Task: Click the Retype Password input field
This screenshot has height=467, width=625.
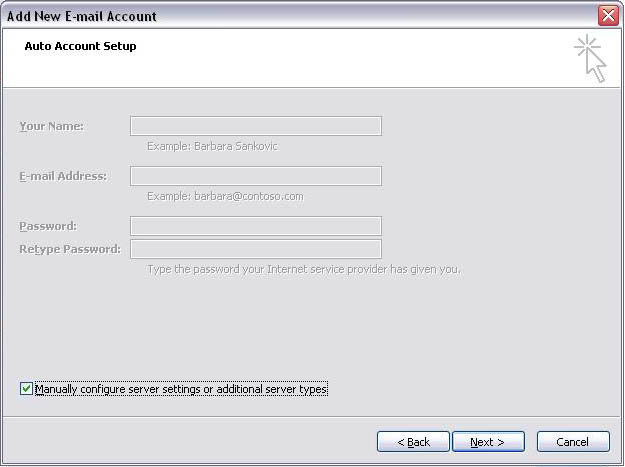Action: click(256, 249)
